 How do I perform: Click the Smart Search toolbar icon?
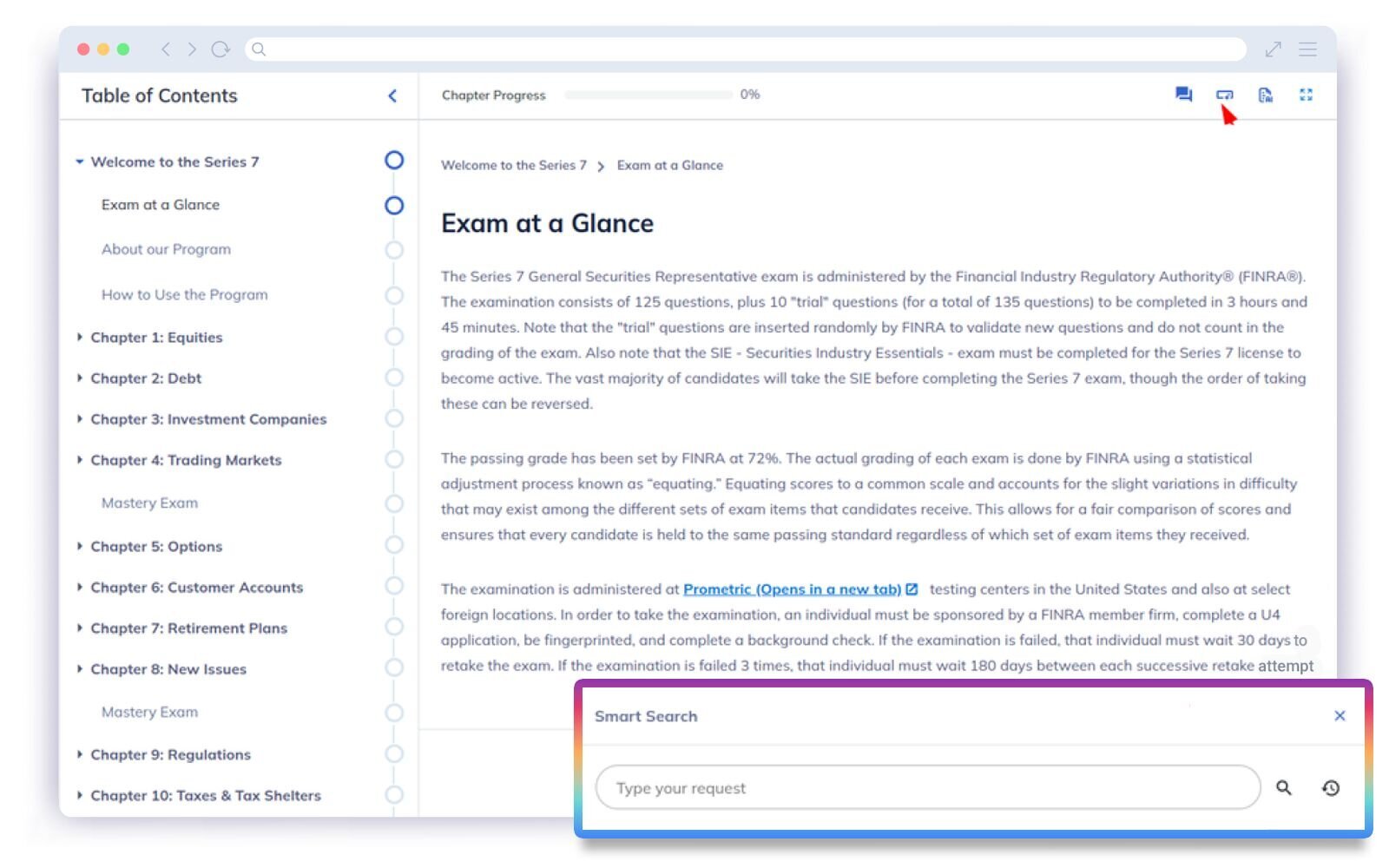[1224, 95]
